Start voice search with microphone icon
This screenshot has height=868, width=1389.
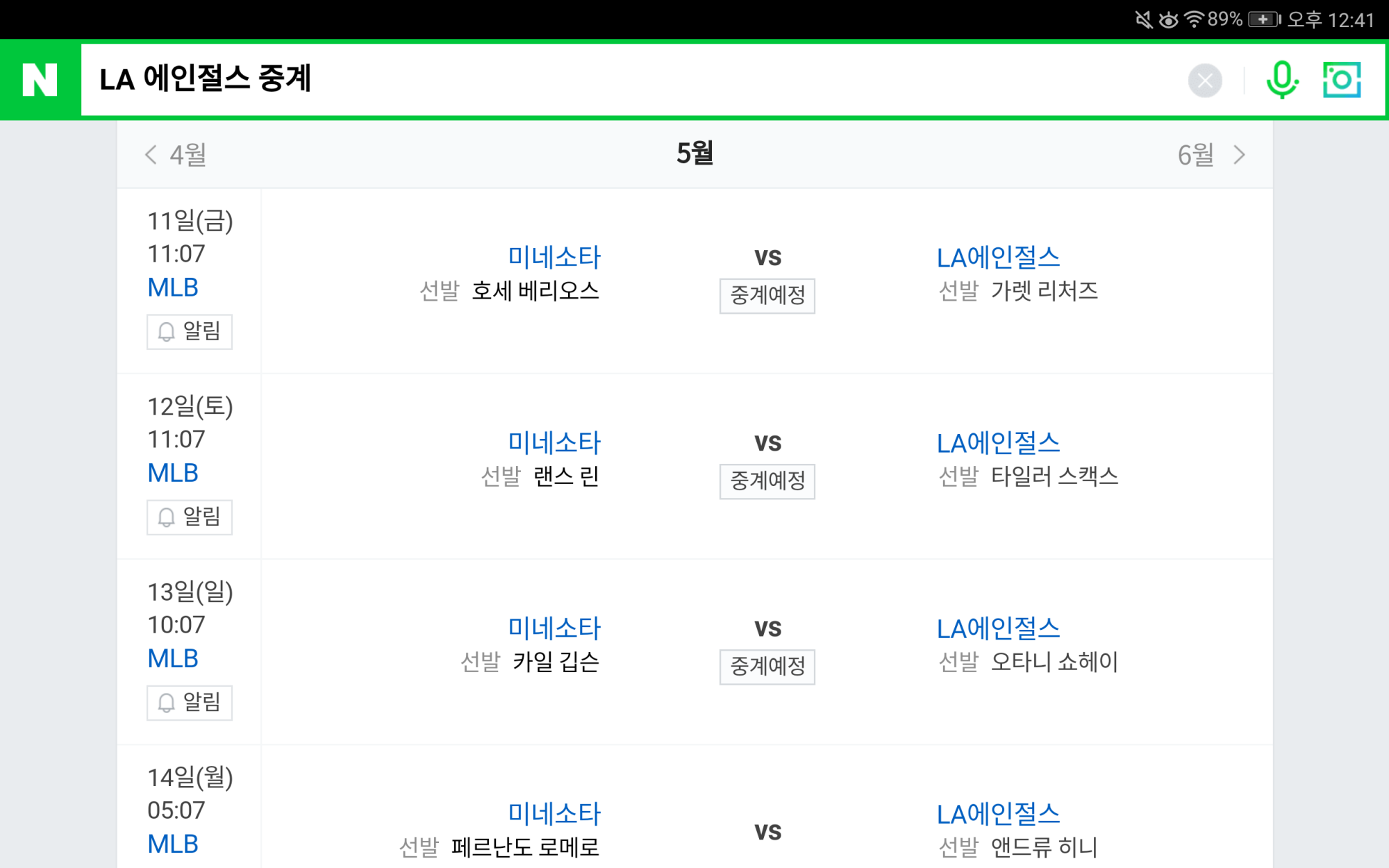click(x=1281, y=81)
